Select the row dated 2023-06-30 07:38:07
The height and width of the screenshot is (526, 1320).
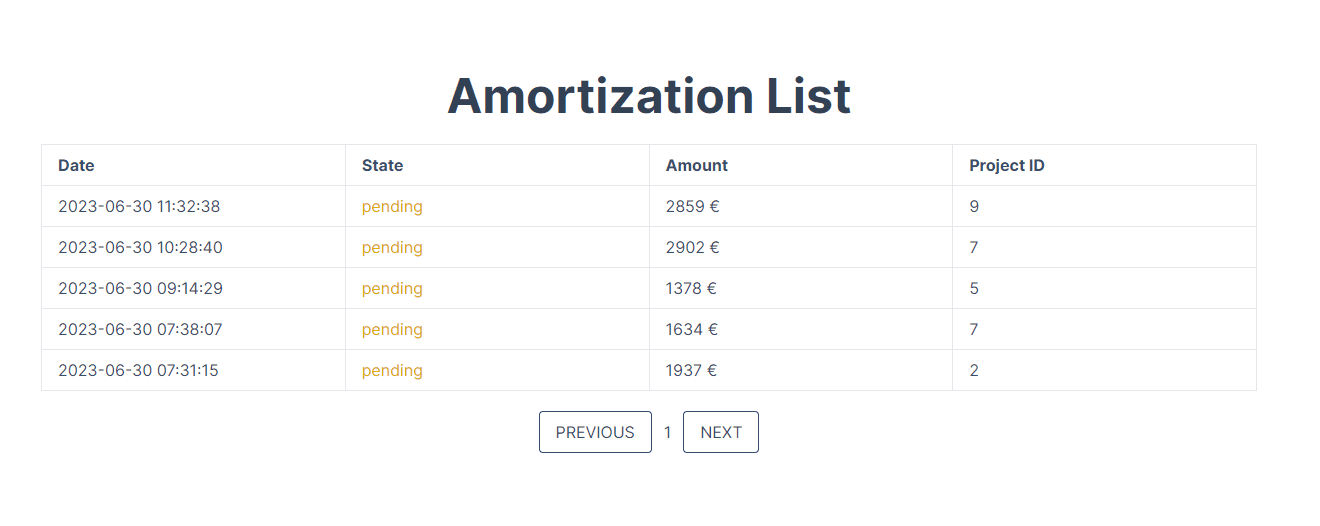(648, 329)
